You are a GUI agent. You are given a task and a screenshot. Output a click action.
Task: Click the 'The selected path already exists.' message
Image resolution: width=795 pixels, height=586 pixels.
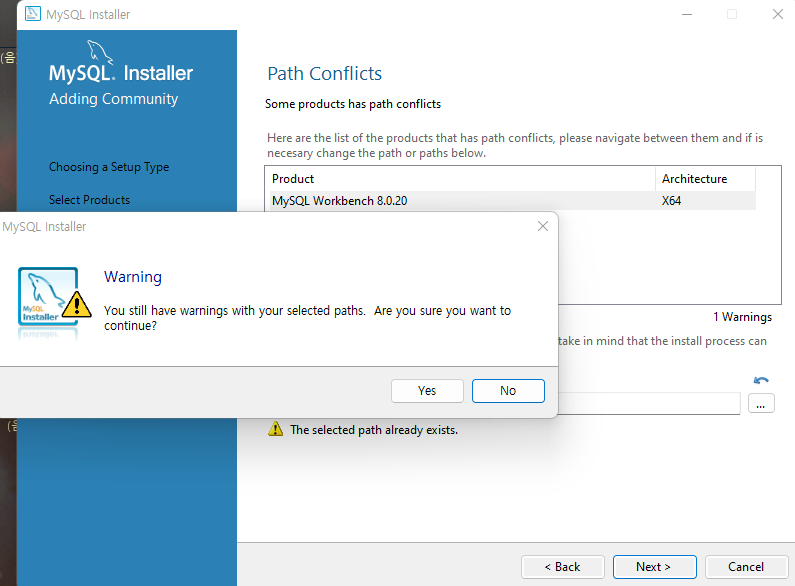[x=374, y=430]
